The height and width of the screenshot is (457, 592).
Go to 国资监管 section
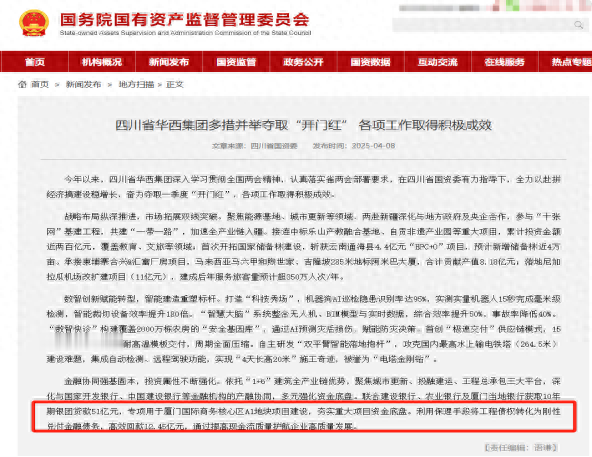point(236,62)
